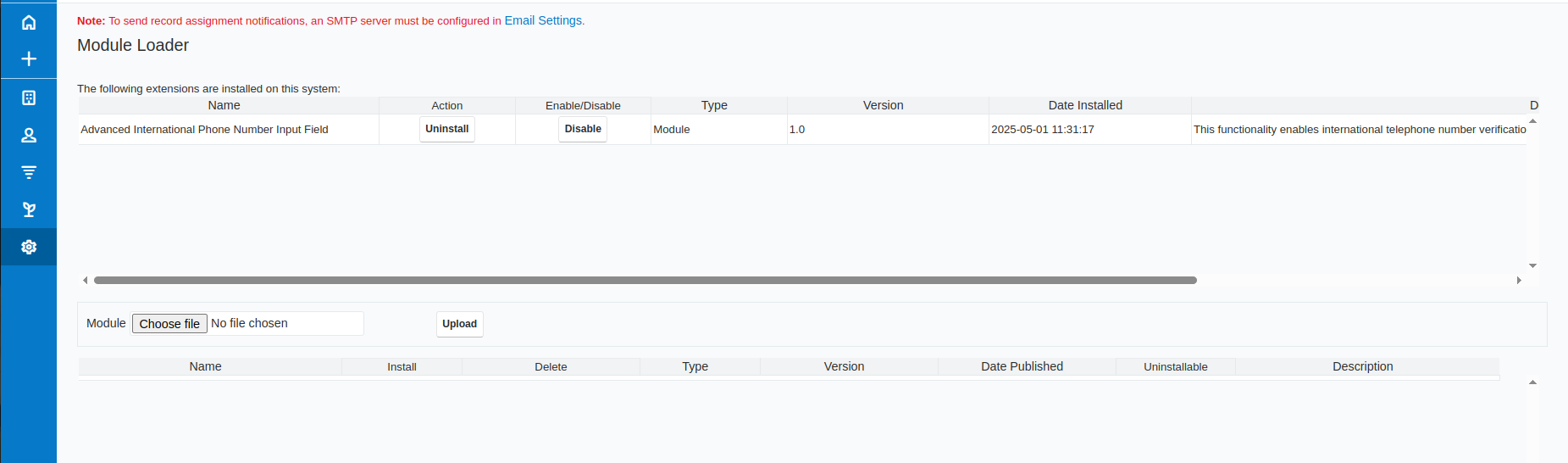Click the Date Published column header
Screen dimensions: 1568x463
click(1022, 366)
